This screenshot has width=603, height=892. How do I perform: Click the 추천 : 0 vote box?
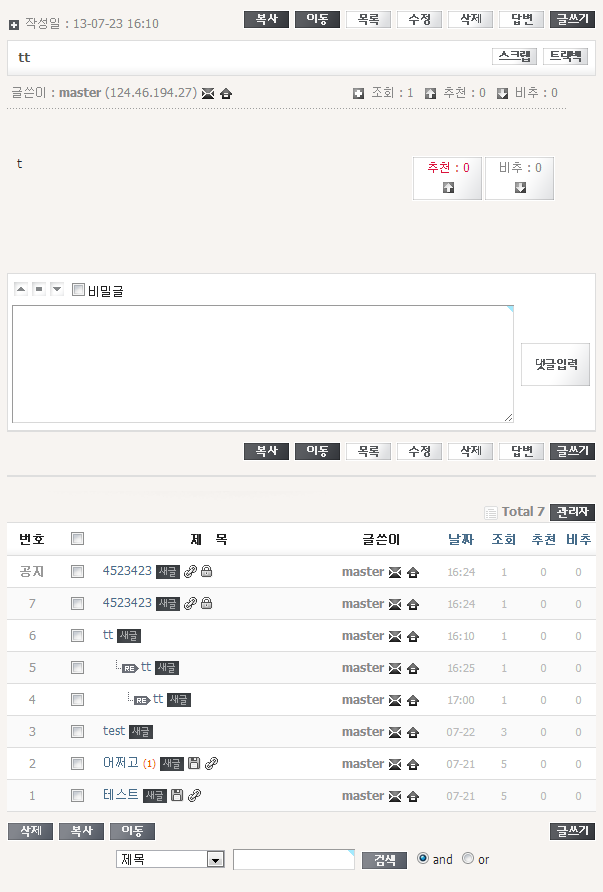pos(448,179)
